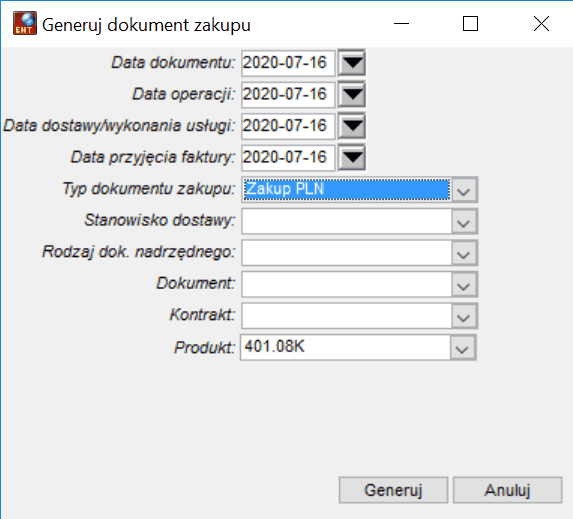Expand the Stanowisko dostawy dropdown
The image size is (573, 519).
coord(464,221)
